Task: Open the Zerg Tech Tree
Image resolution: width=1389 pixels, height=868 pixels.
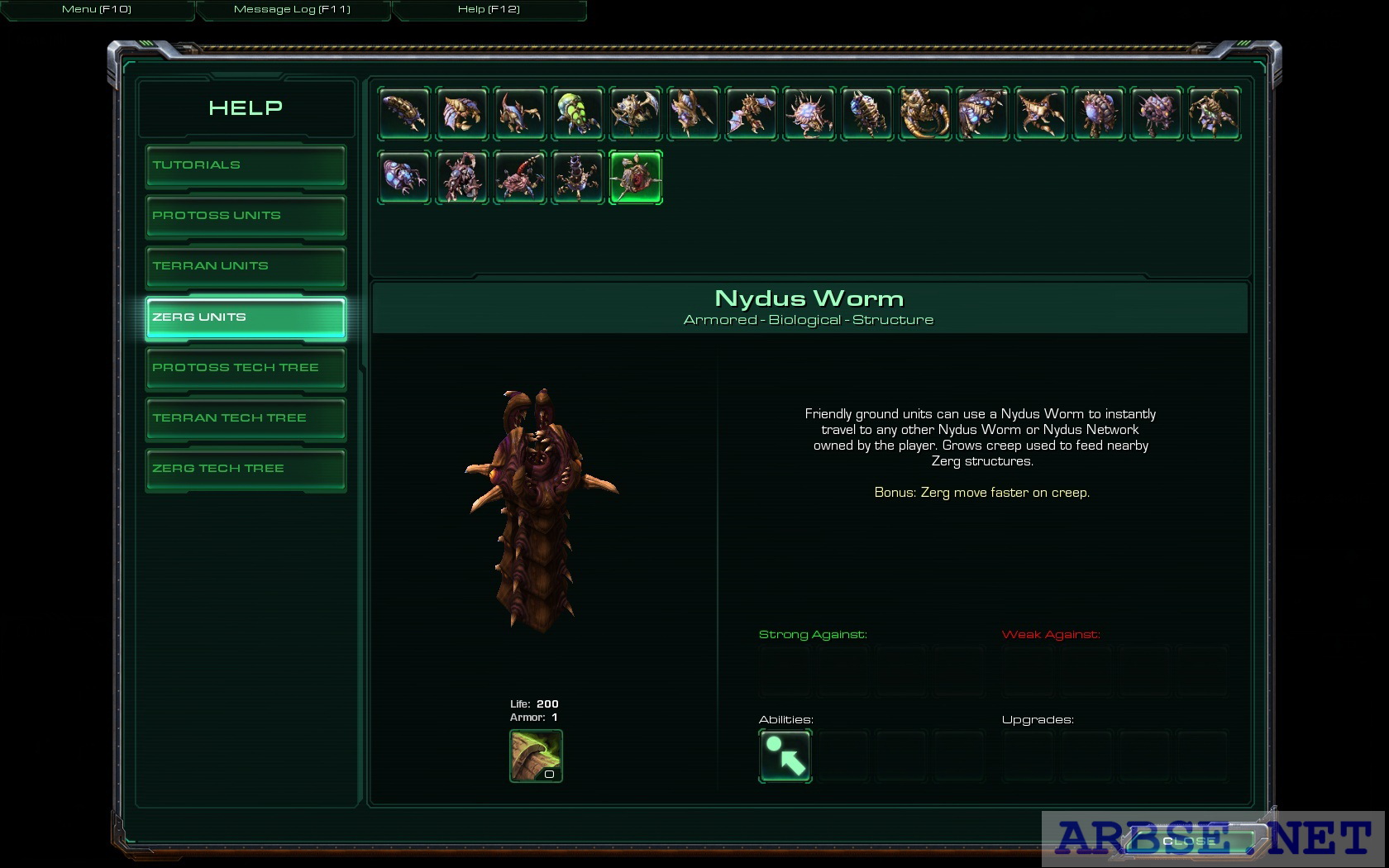Action: (x=246, y=470)
